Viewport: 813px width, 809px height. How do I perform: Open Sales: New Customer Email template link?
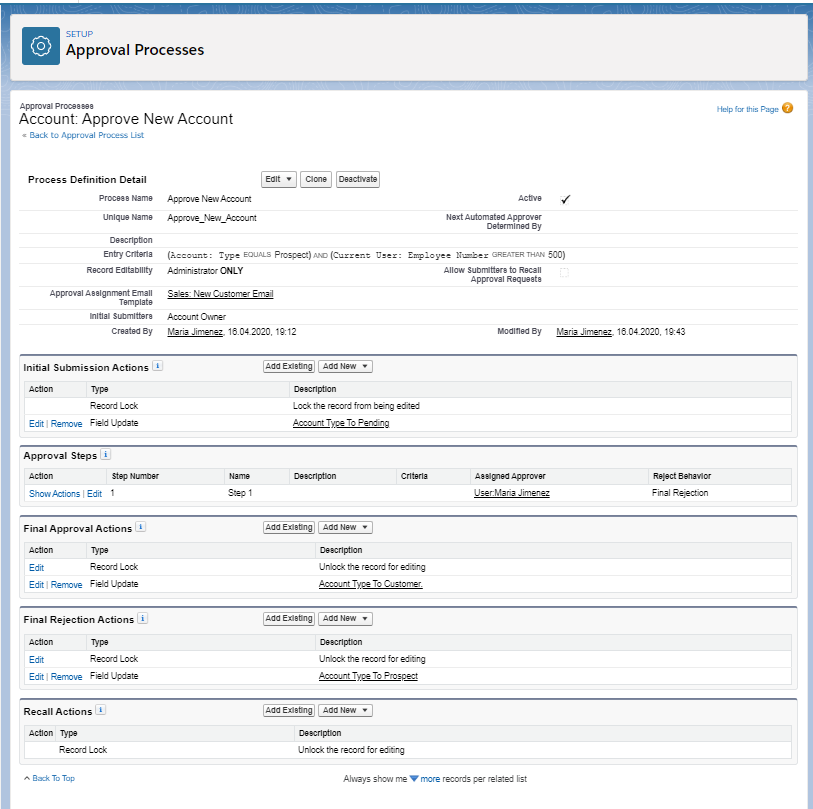click(x=220, y=294)
